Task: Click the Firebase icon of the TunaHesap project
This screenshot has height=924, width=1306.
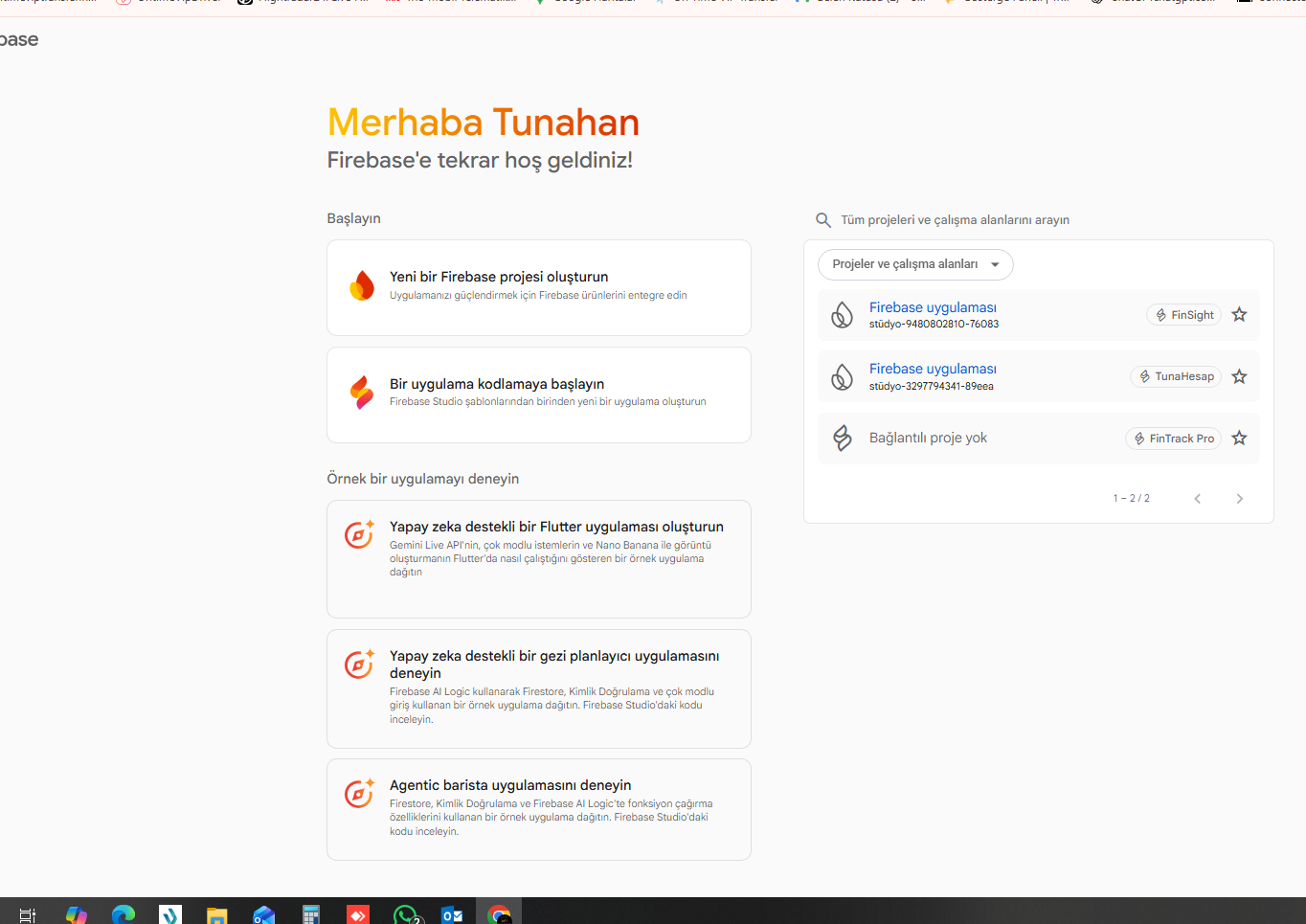Action: click(842, 376)
